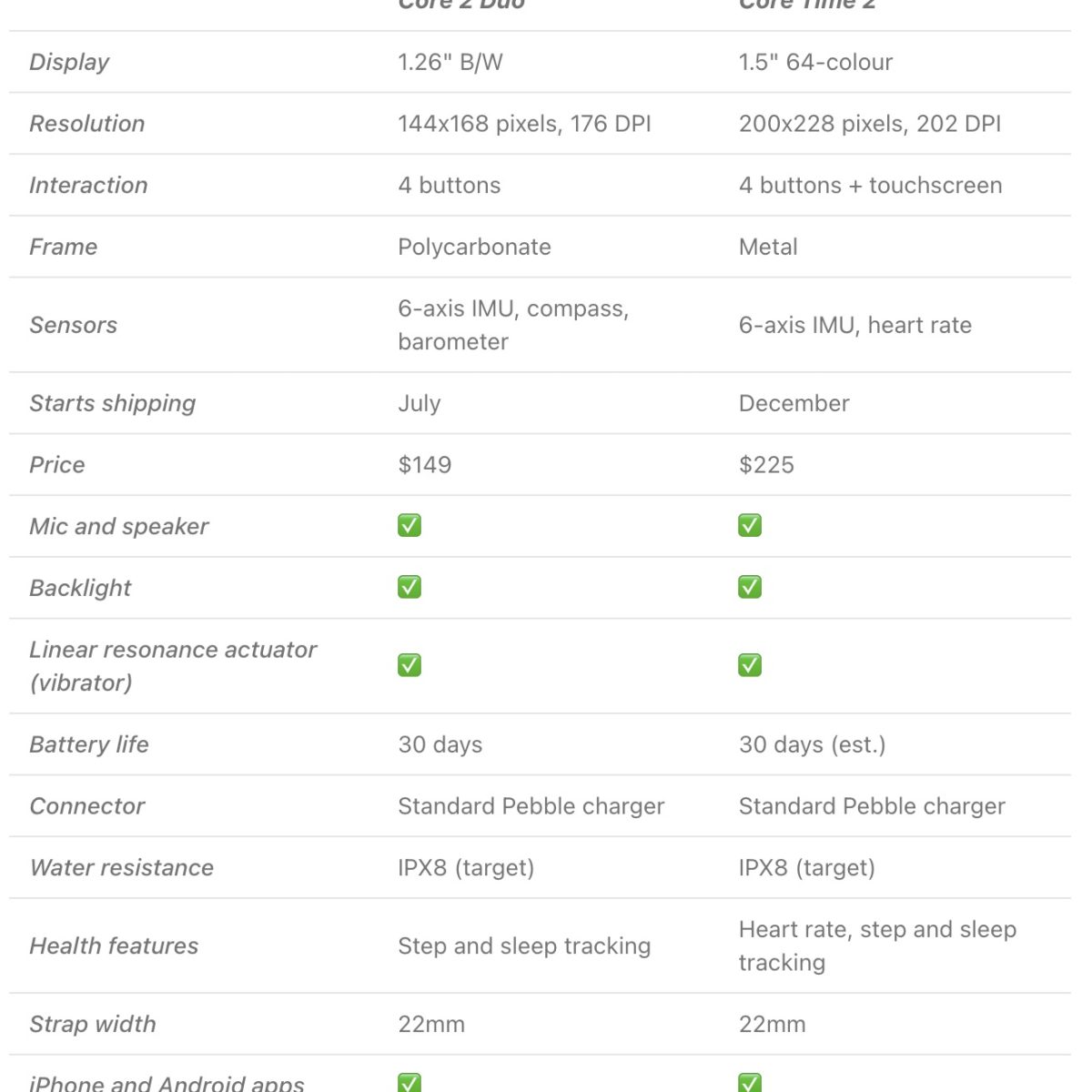Click the Mic and speaker checkmark for Core 2 Duo
This screenshot has width=1092, height=1092.
tap(409, 526)
